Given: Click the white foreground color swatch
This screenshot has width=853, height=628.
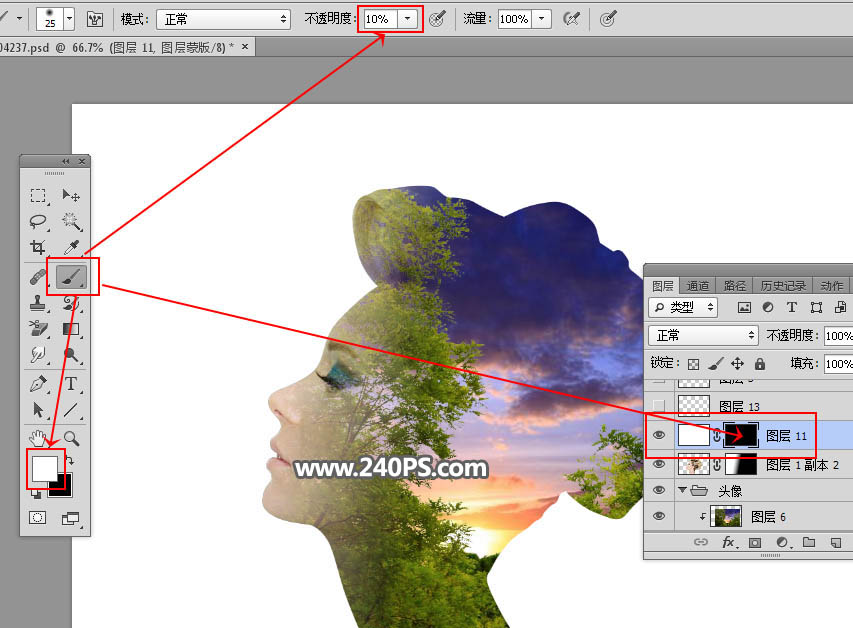Looking at the screenshot, I should pyautogui.click(x=45, y=468).
